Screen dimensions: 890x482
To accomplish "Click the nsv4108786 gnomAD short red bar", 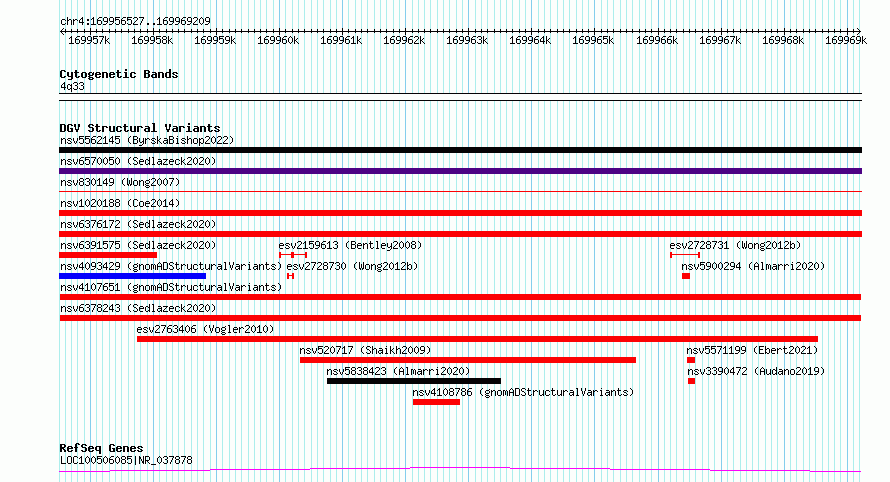I will (436, 402).
